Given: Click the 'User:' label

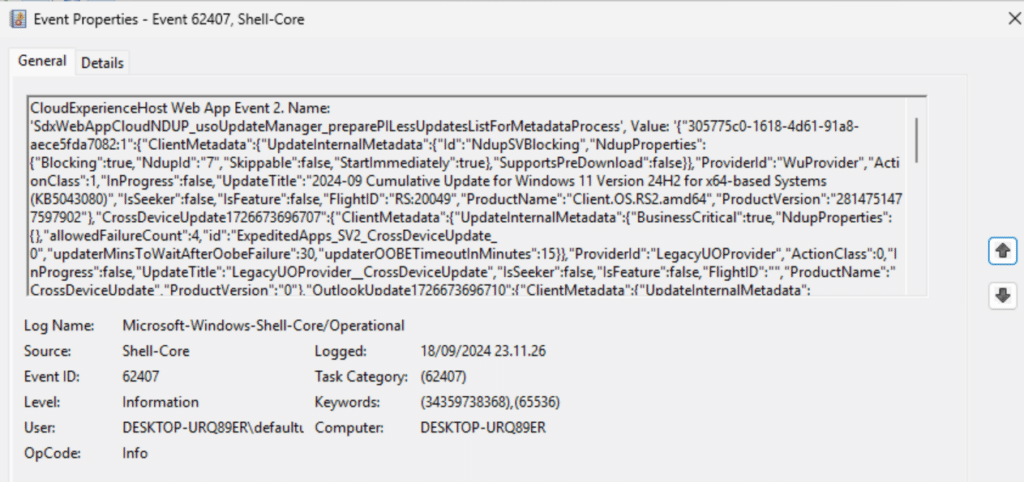Looking at the screenshot, I should [40, 428].
